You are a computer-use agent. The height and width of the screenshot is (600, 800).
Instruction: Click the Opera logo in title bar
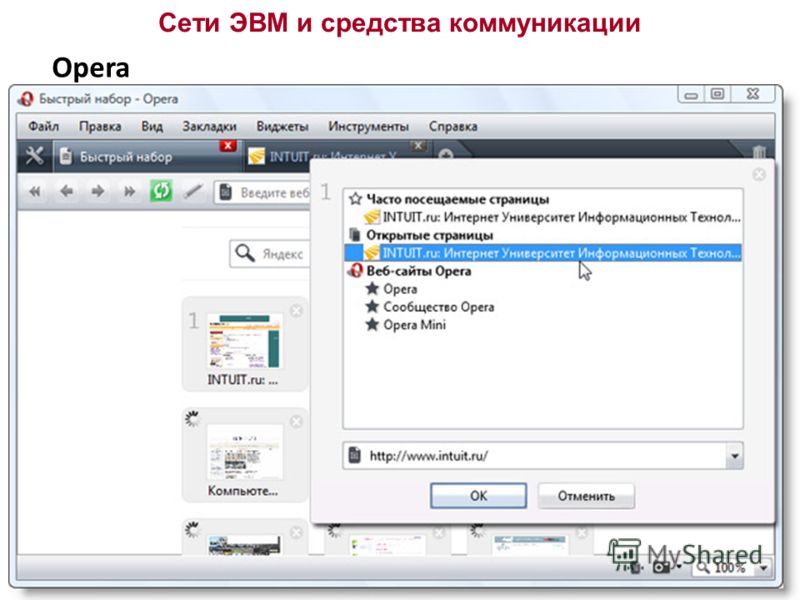(x=26, y=98)
